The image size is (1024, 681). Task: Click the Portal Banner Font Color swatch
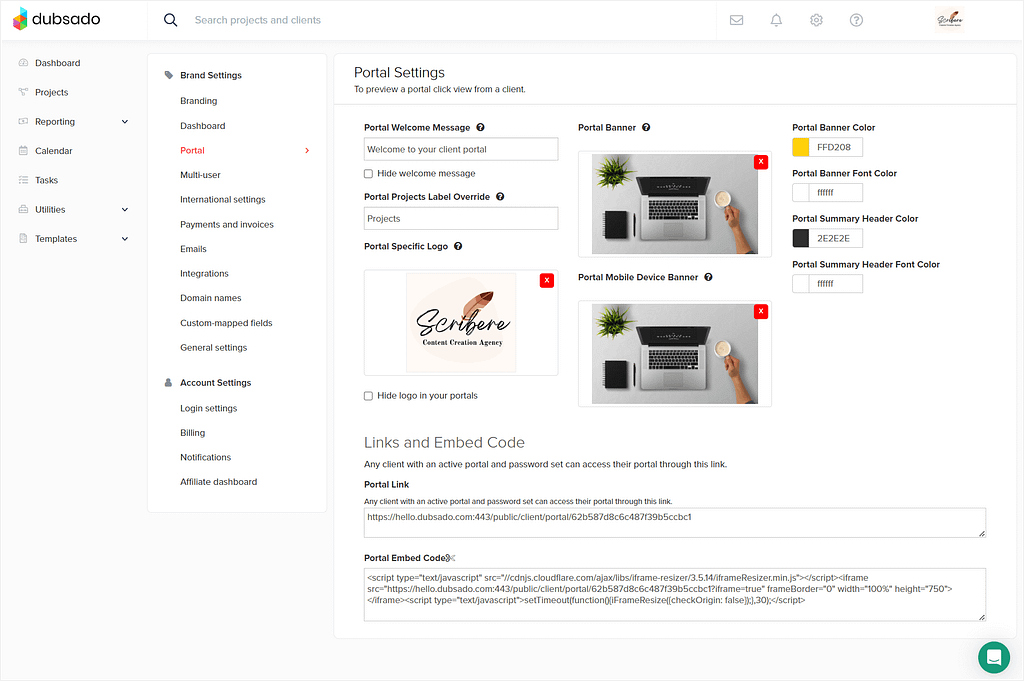click(801, 193)
